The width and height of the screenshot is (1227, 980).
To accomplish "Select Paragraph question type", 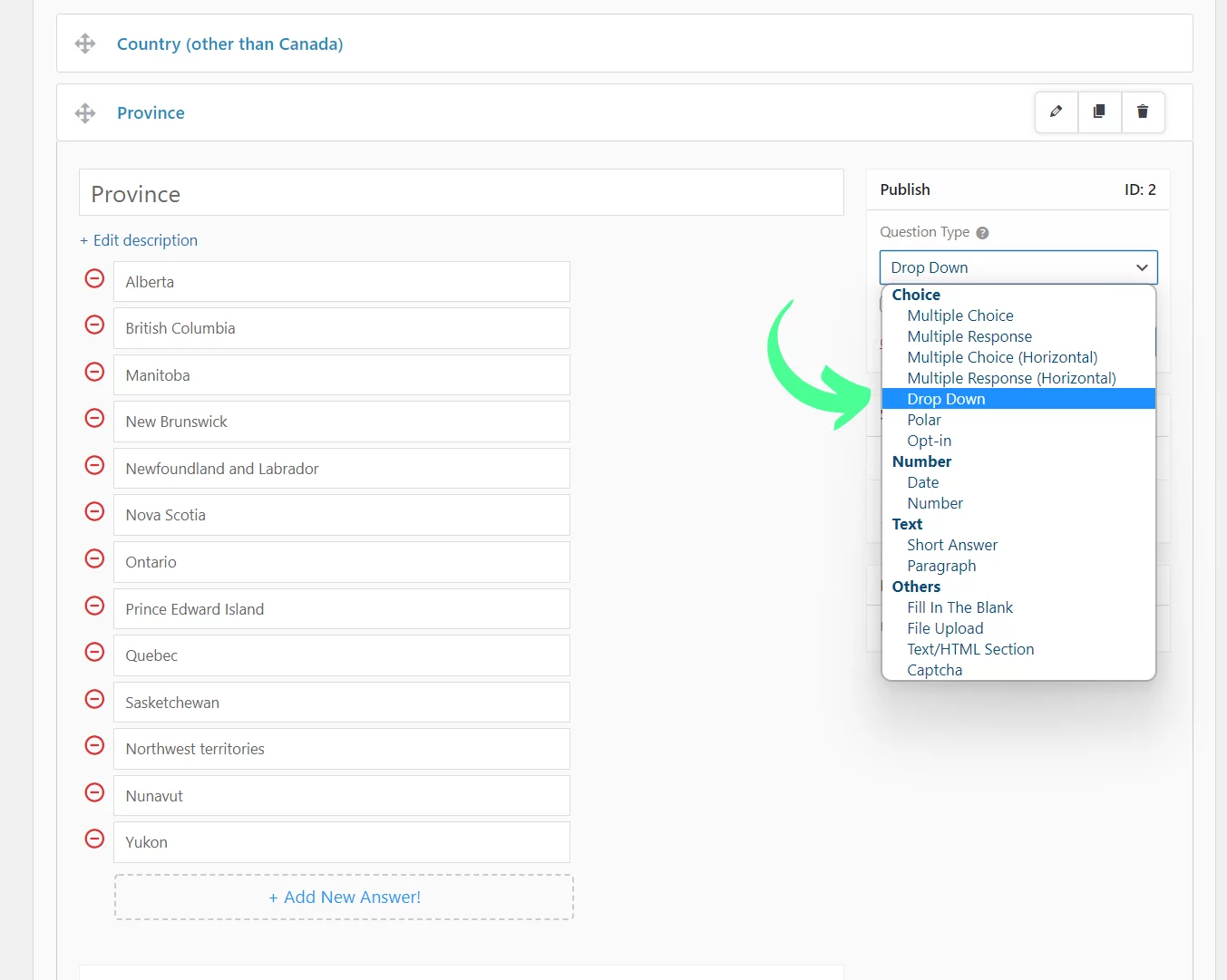I will pyautogui.click(x=941, y=566).
